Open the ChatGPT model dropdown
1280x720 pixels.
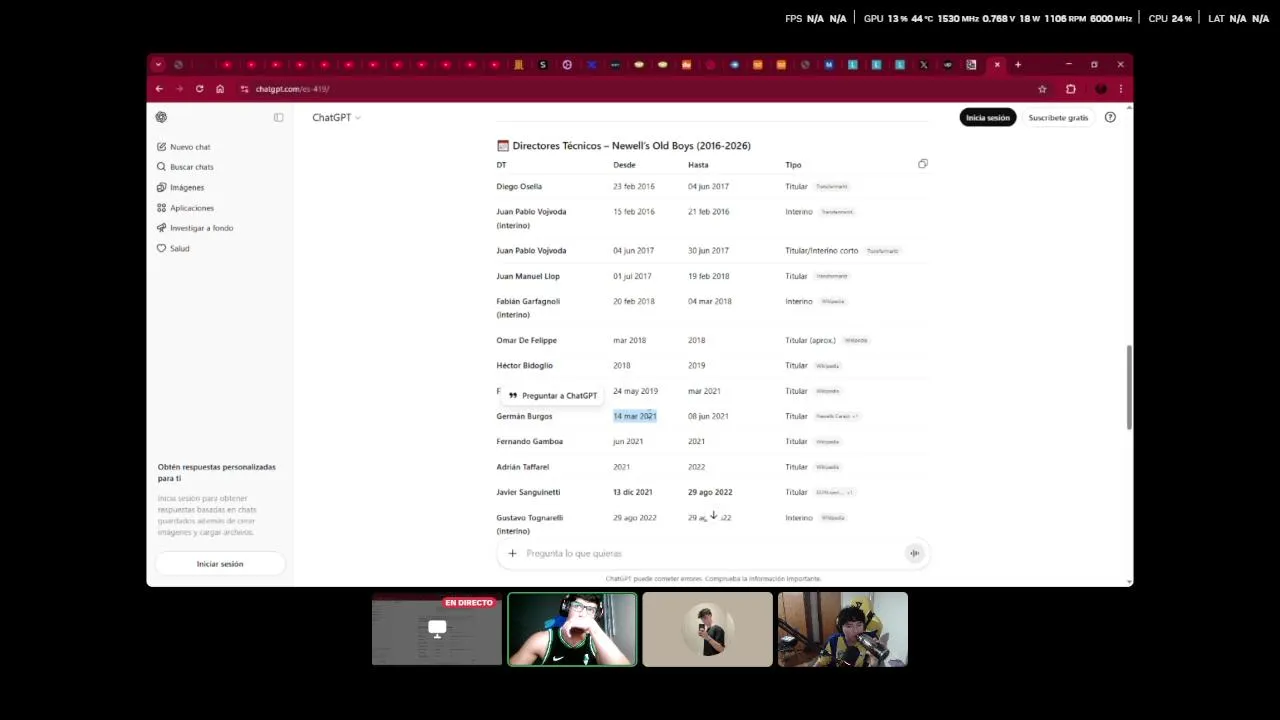[x=336, y=117]
